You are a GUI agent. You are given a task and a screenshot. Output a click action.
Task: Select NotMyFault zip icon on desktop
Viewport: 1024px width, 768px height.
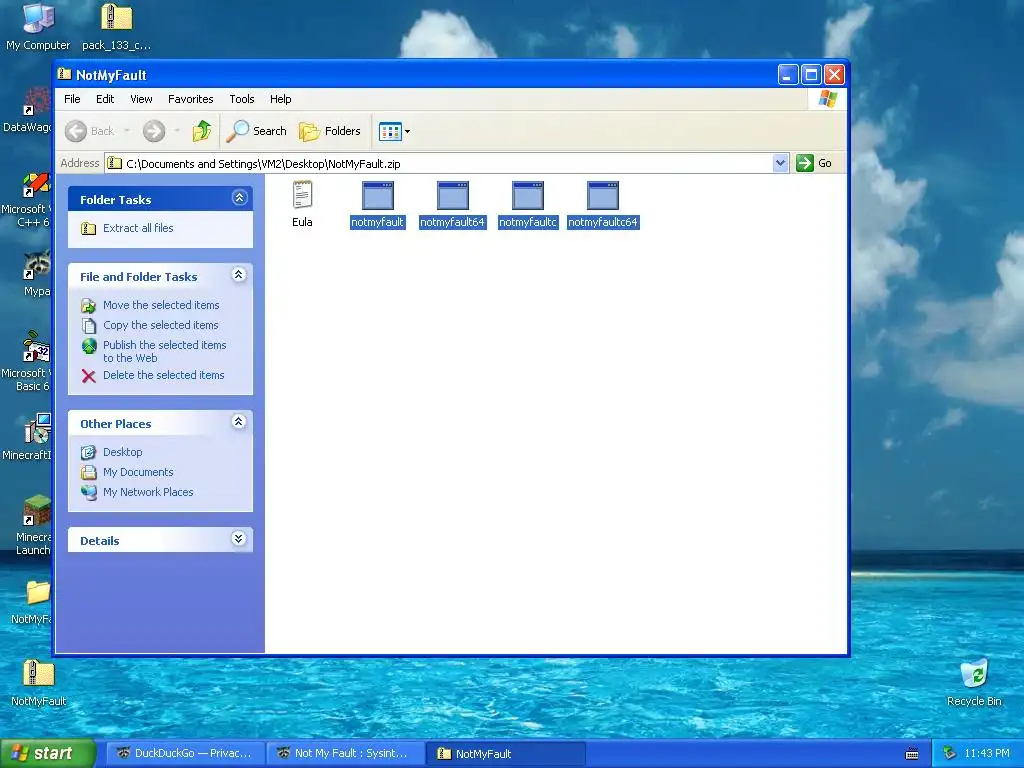[39, 683]
